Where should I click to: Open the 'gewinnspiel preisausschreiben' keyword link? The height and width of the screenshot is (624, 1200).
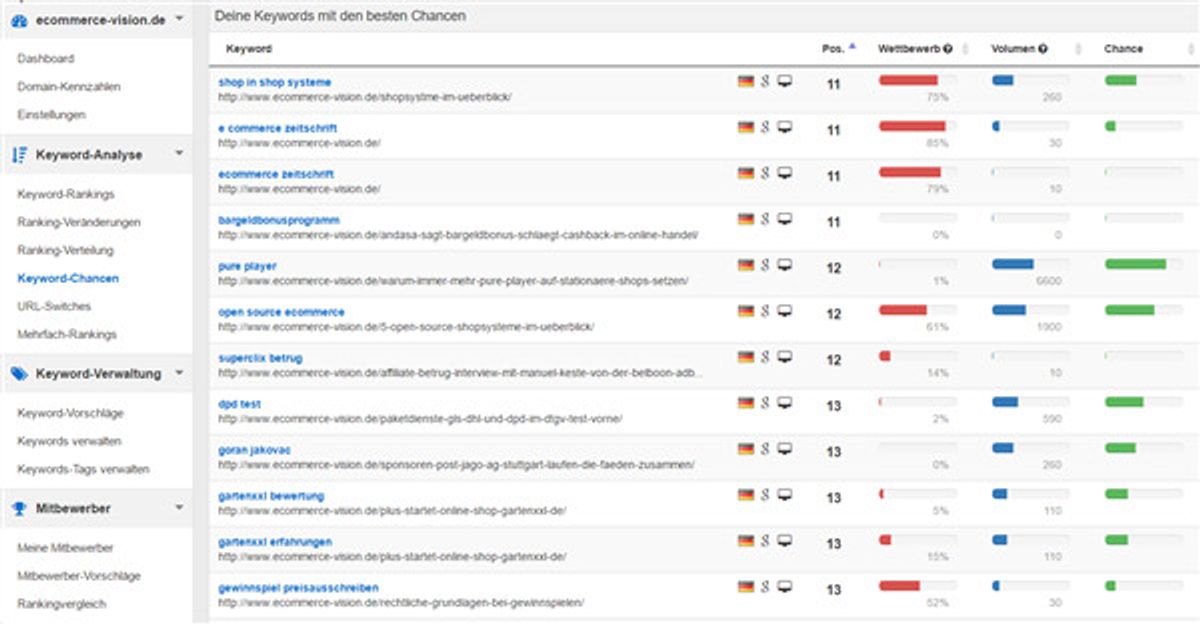299,588
